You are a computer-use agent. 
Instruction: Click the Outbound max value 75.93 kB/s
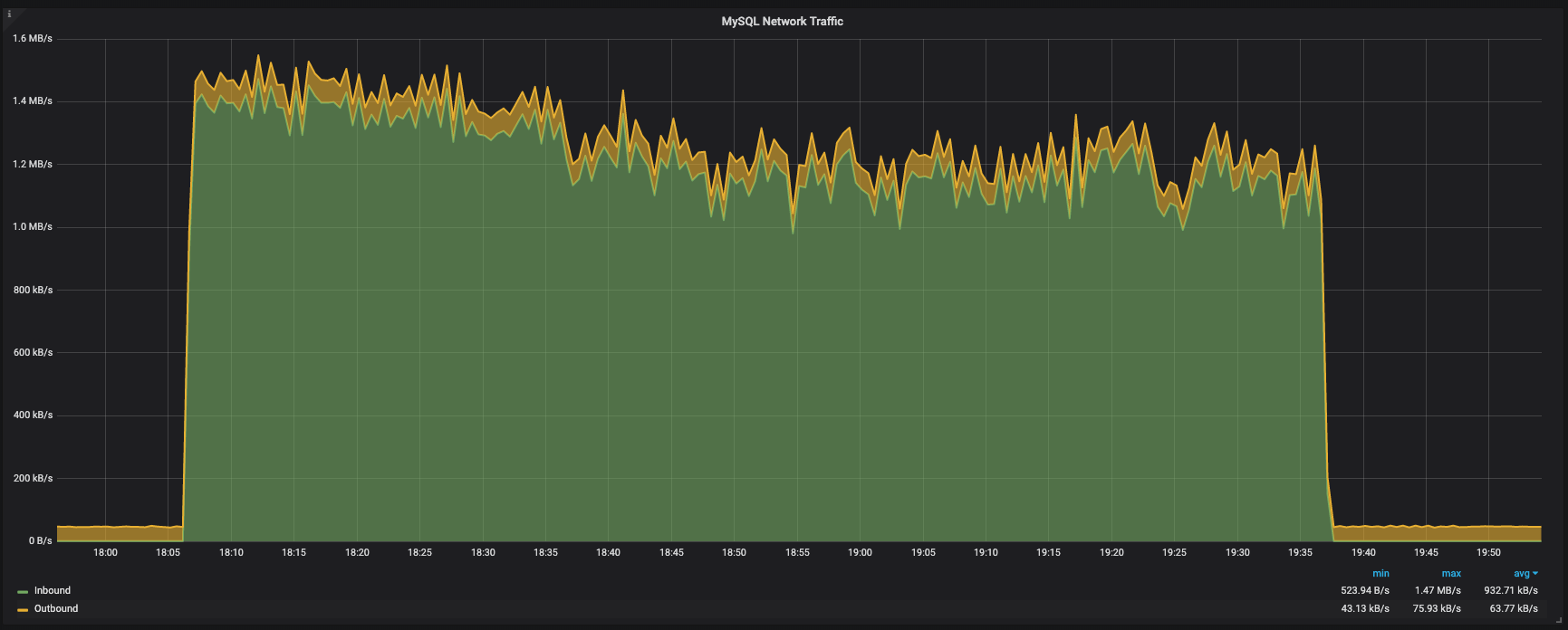1437,609
